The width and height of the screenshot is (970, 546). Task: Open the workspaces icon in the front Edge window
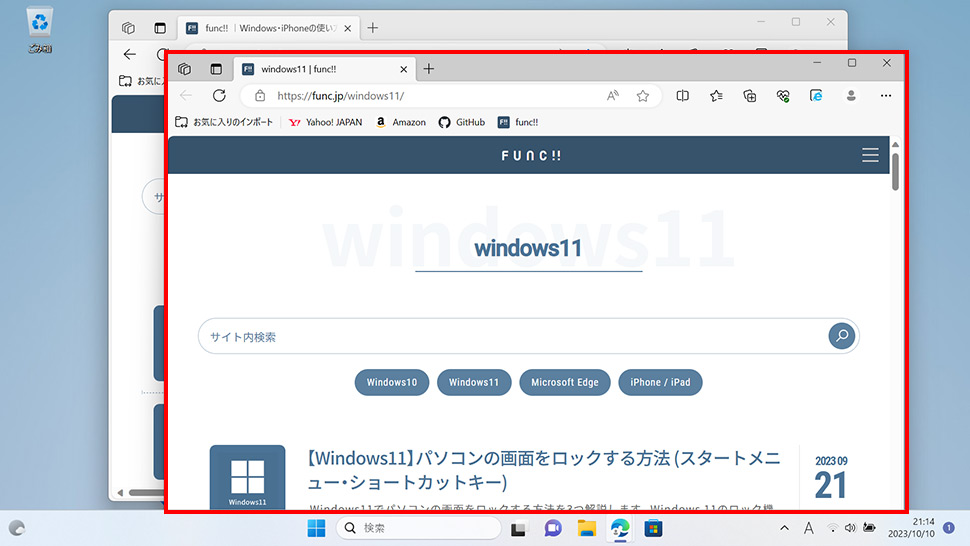tap(184, 69)
